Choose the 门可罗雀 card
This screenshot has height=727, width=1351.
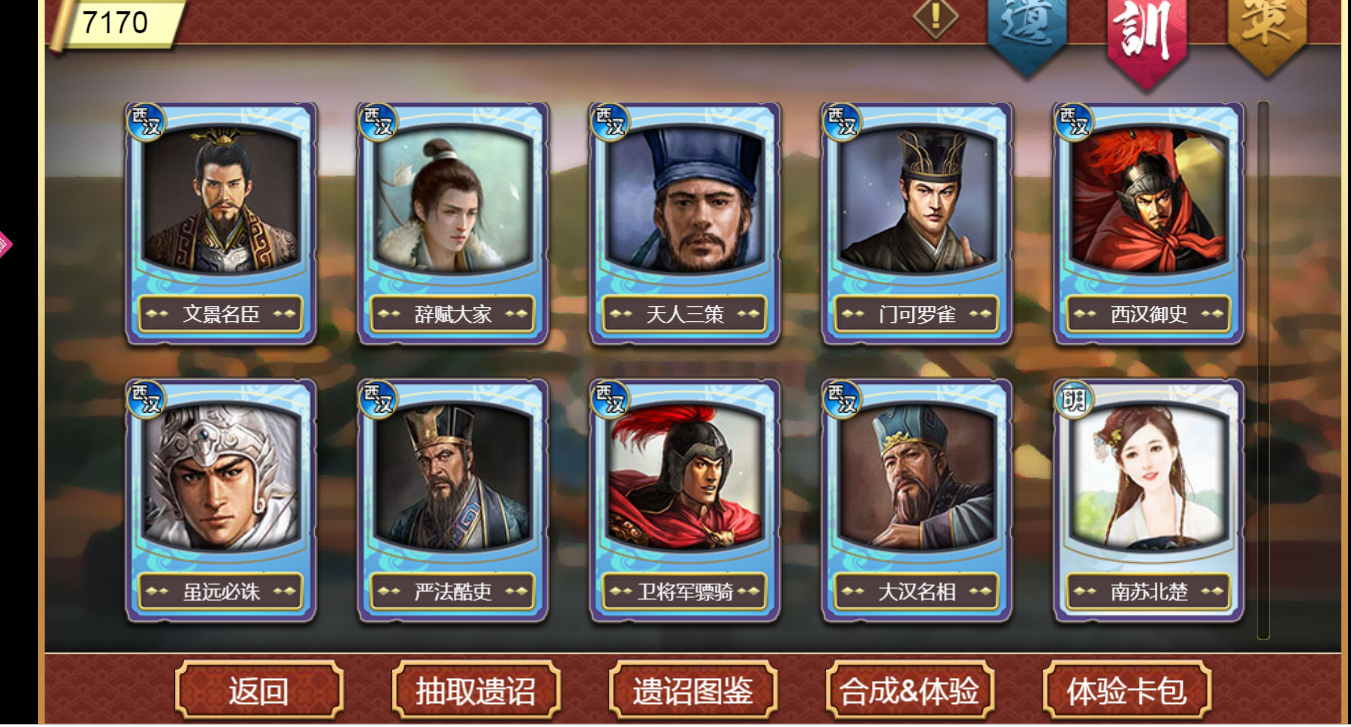point(917,223)
